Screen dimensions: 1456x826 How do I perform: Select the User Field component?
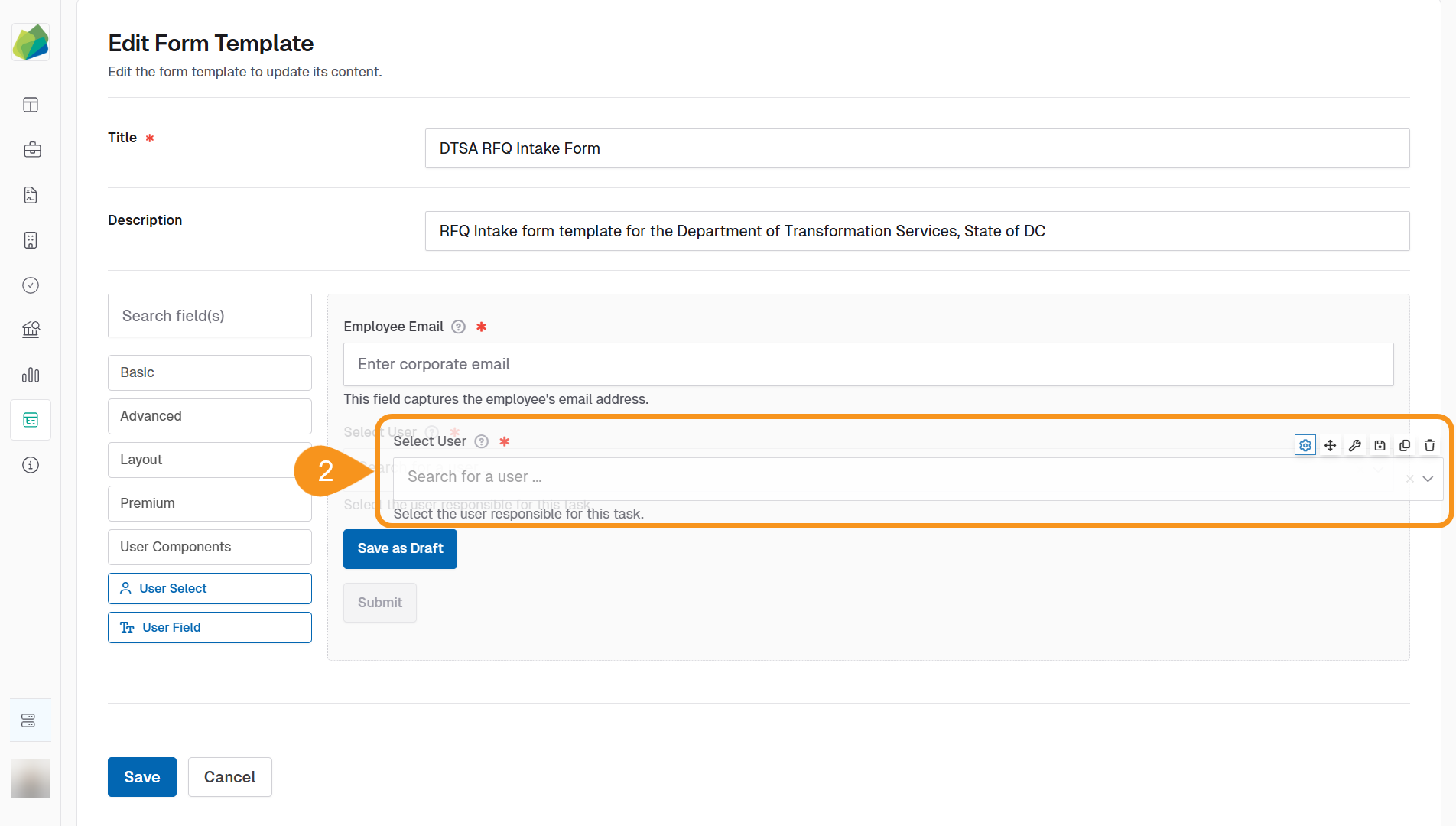pos(210,627)
